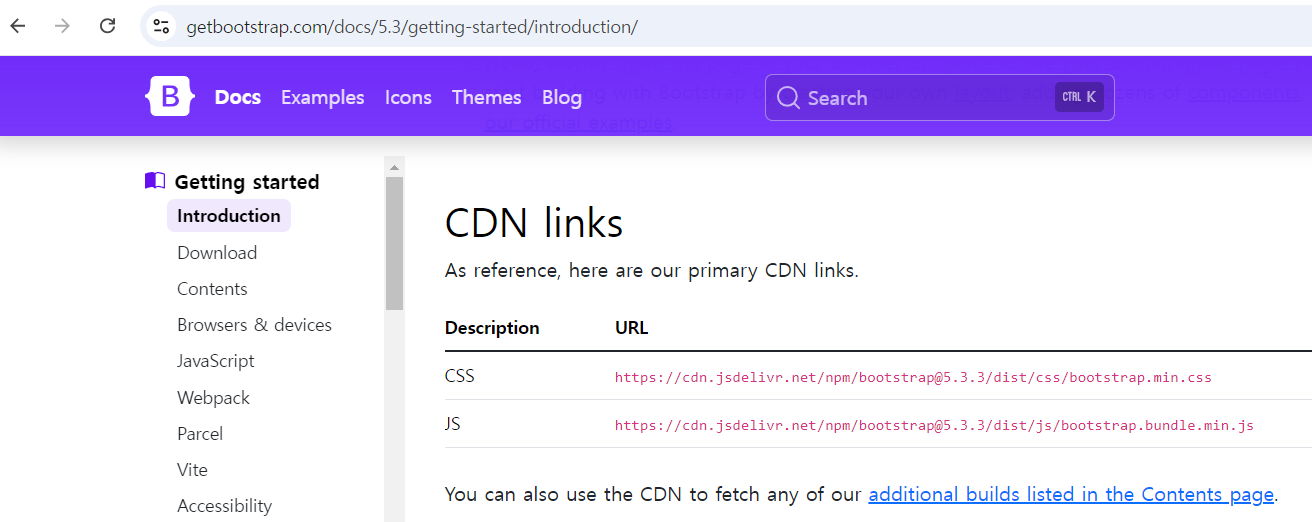
Task: Open the JavaScript sidebar page
Action: point(216,361)
